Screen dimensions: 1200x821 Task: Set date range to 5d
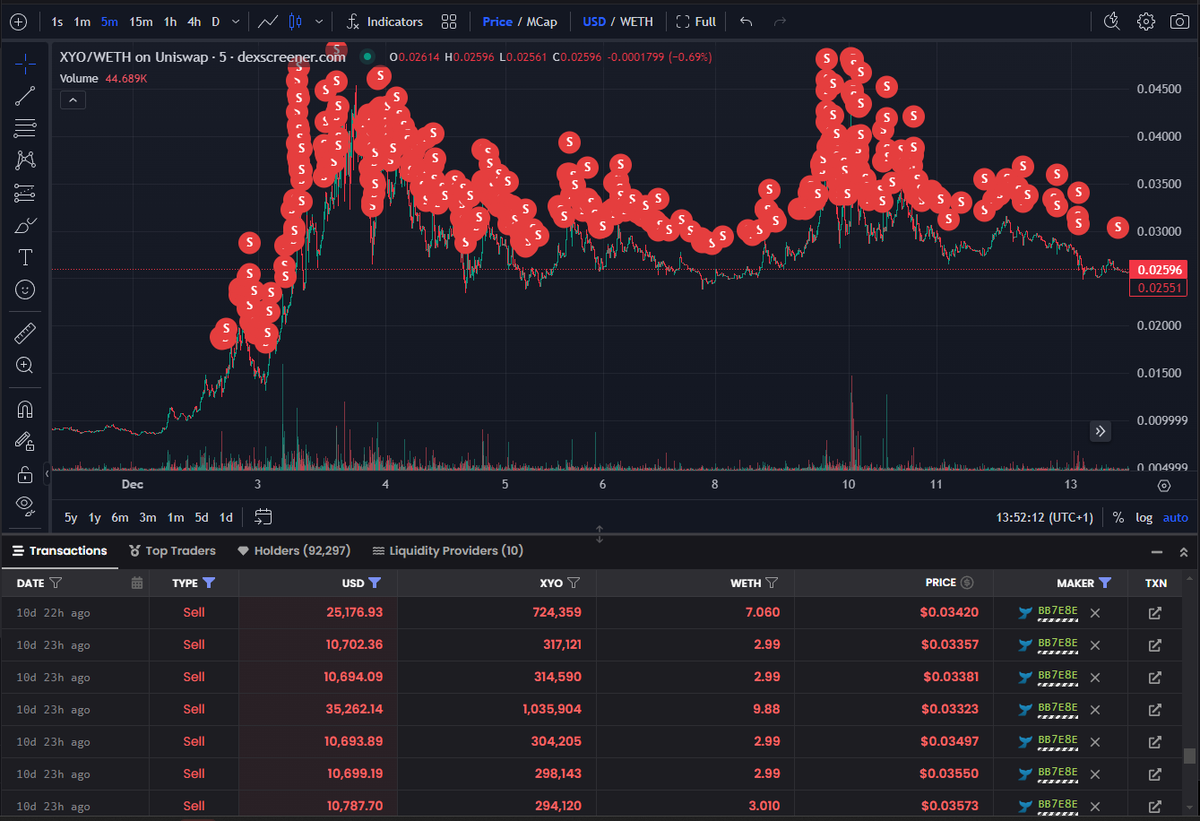point(202,517)
